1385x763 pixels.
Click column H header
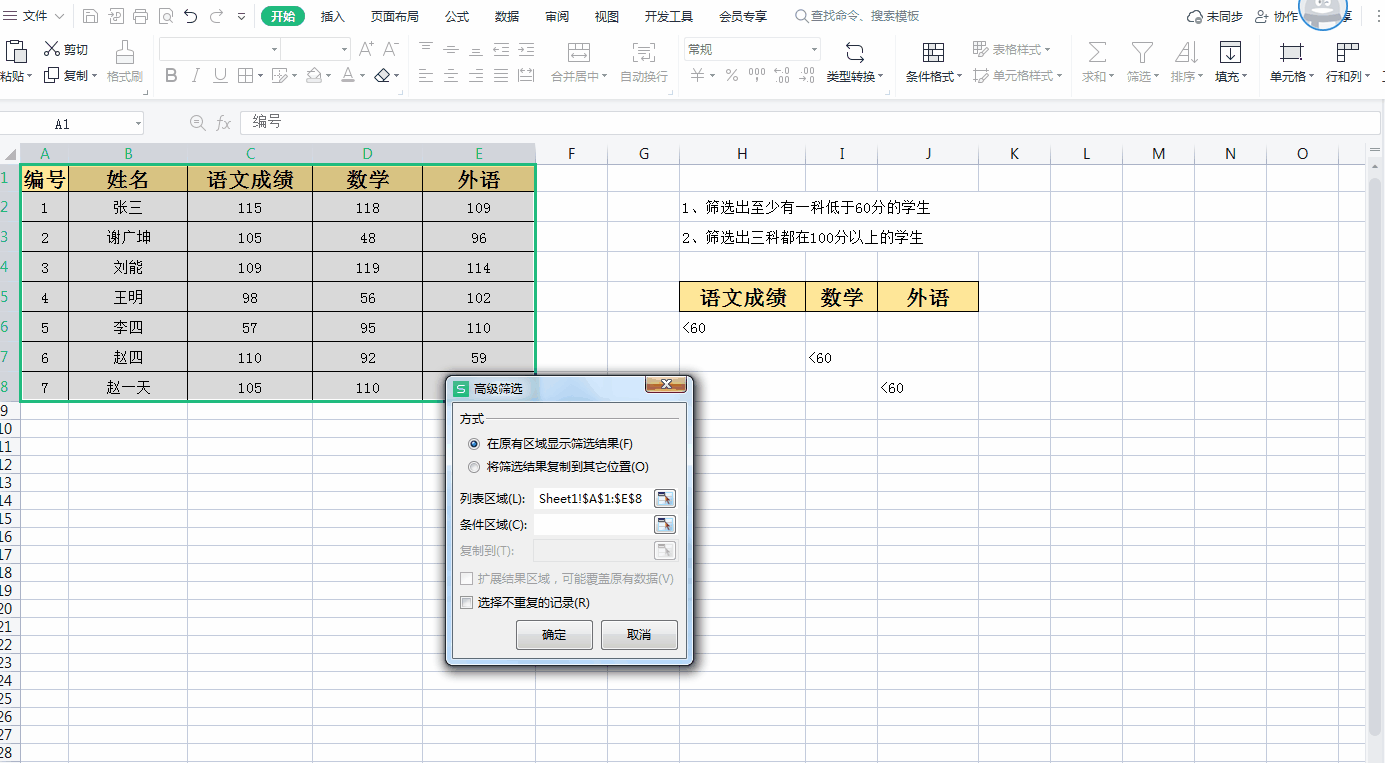click(742, 153)
